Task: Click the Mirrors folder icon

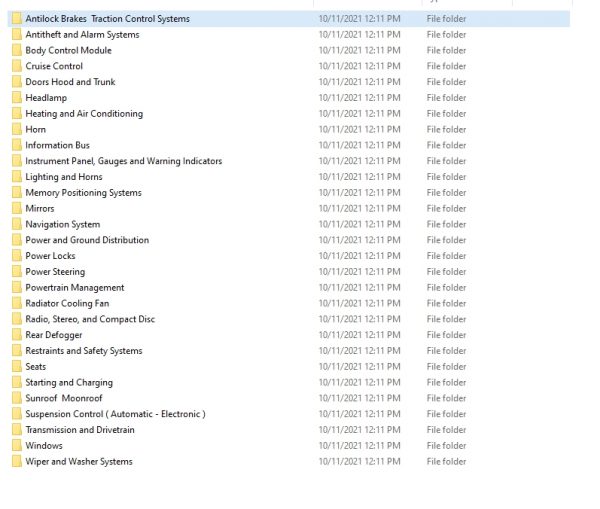Action: tap(16, 208)
